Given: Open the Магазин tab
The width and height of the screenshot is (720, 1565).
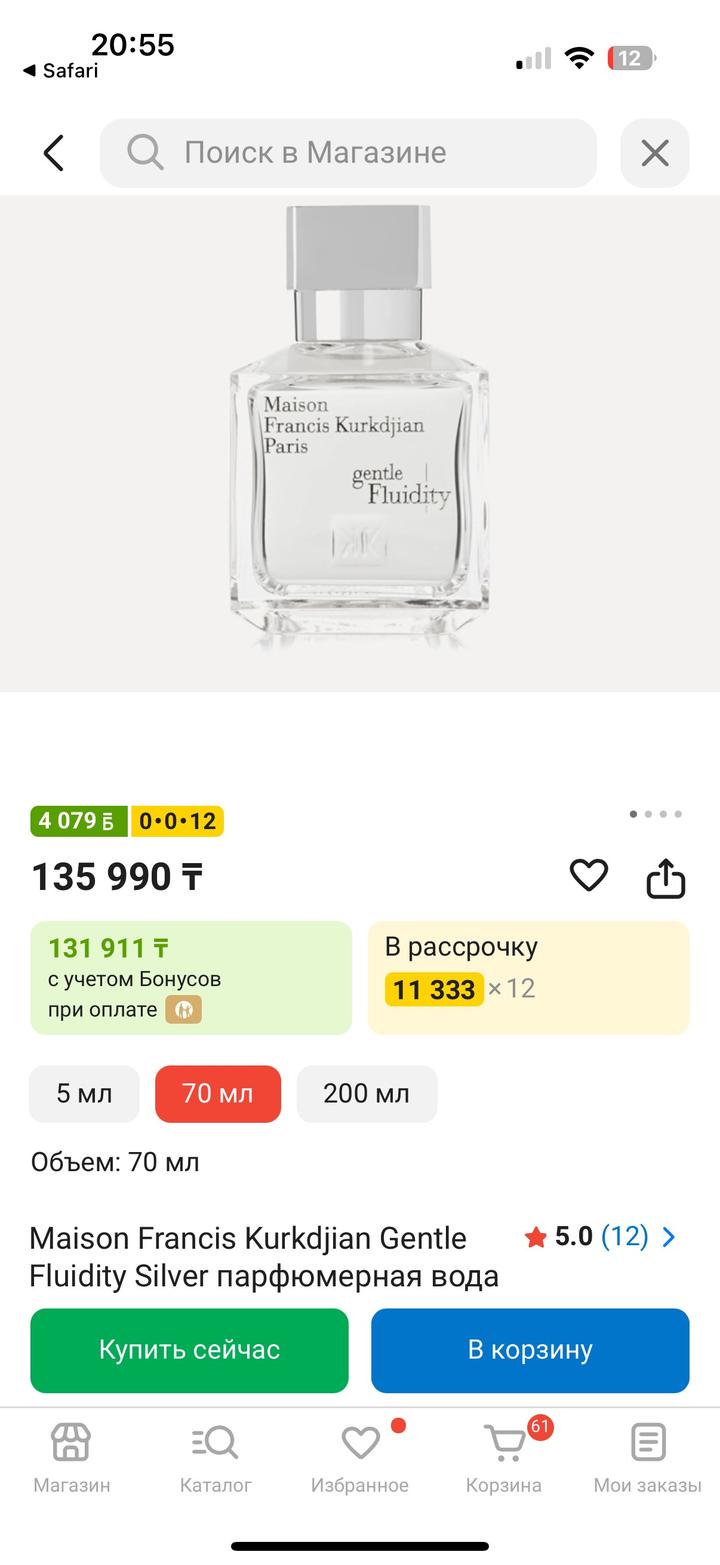Looking at the screenshot, I should click(x=71, y=1458).
